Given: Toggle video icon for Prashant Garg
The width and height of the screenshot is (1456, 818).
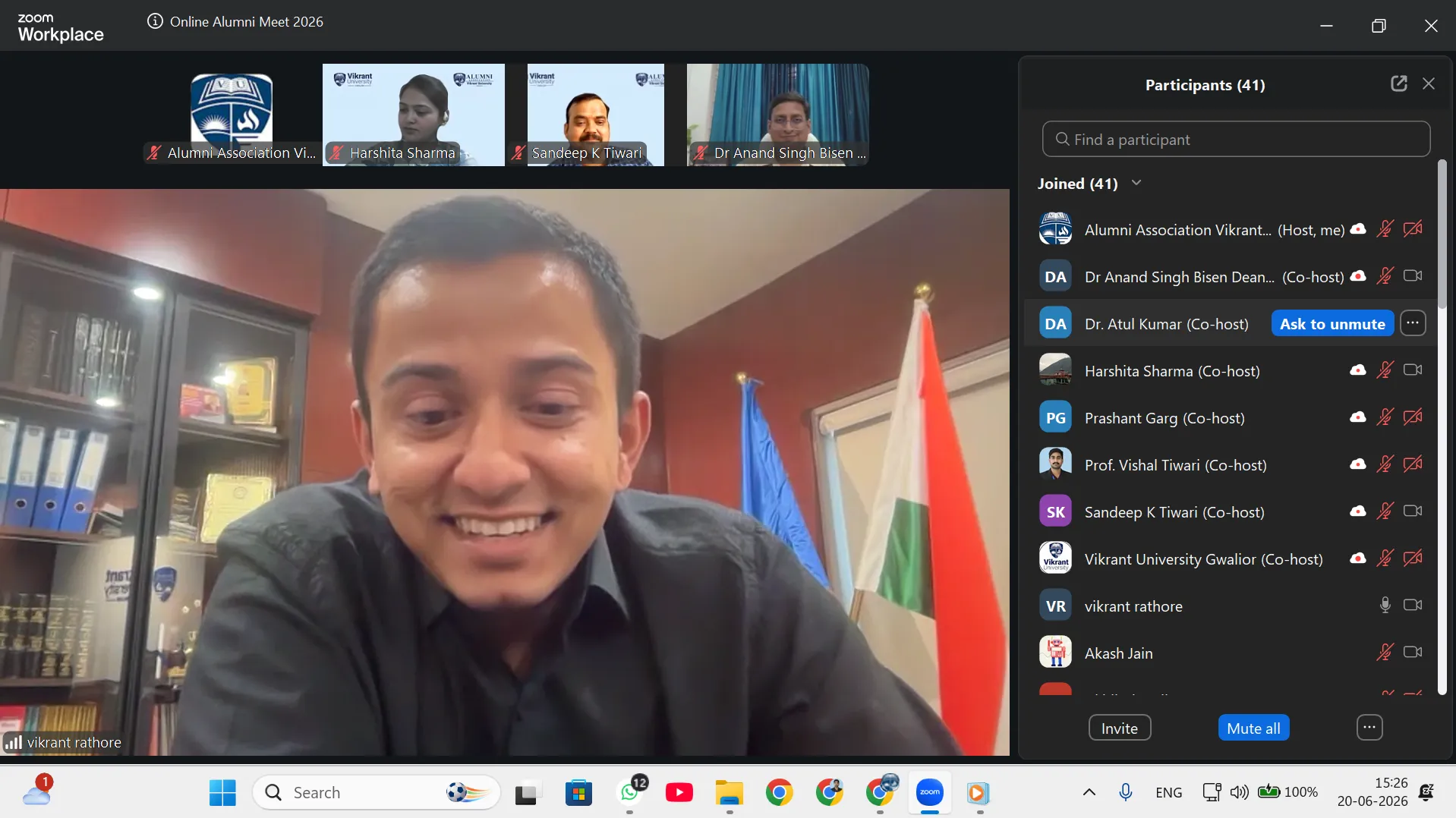Looking at the screenshot, I should tap(1413, 417).
